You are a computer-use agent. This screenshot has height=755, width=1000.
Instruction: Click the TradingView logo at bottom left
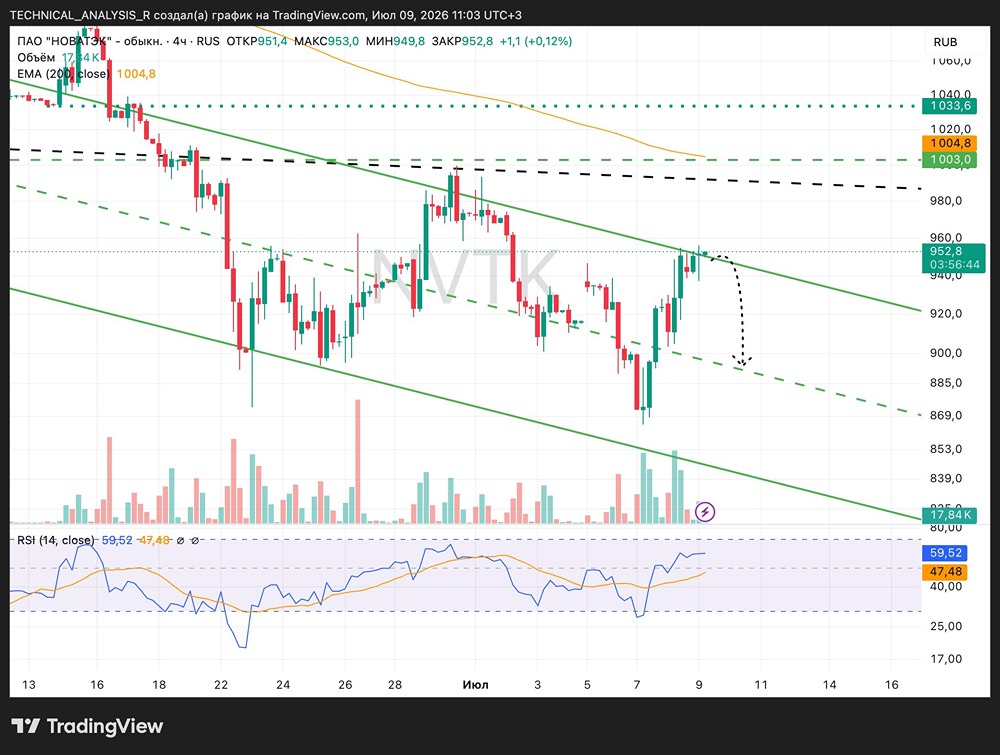[x=87, y=726]
